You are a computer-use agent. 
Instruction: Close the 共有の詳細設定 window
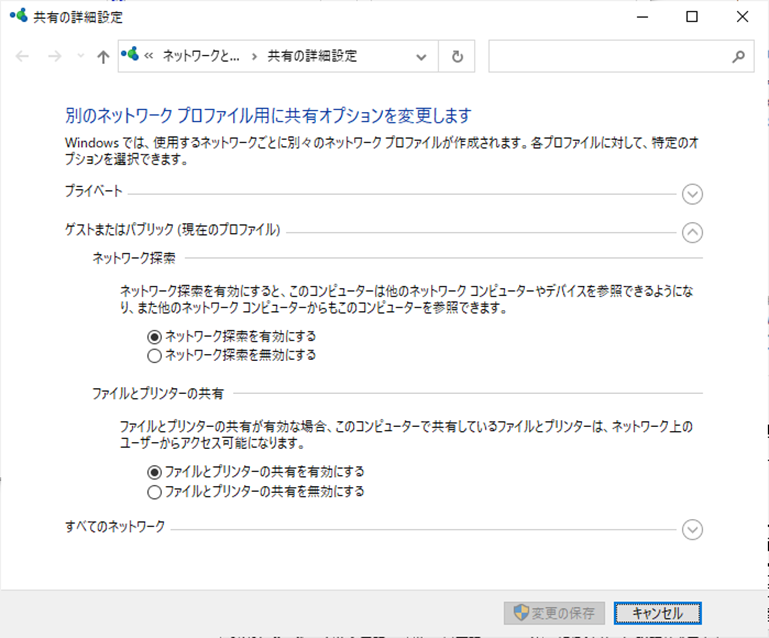pyautogui.click(x=743, y=17)
